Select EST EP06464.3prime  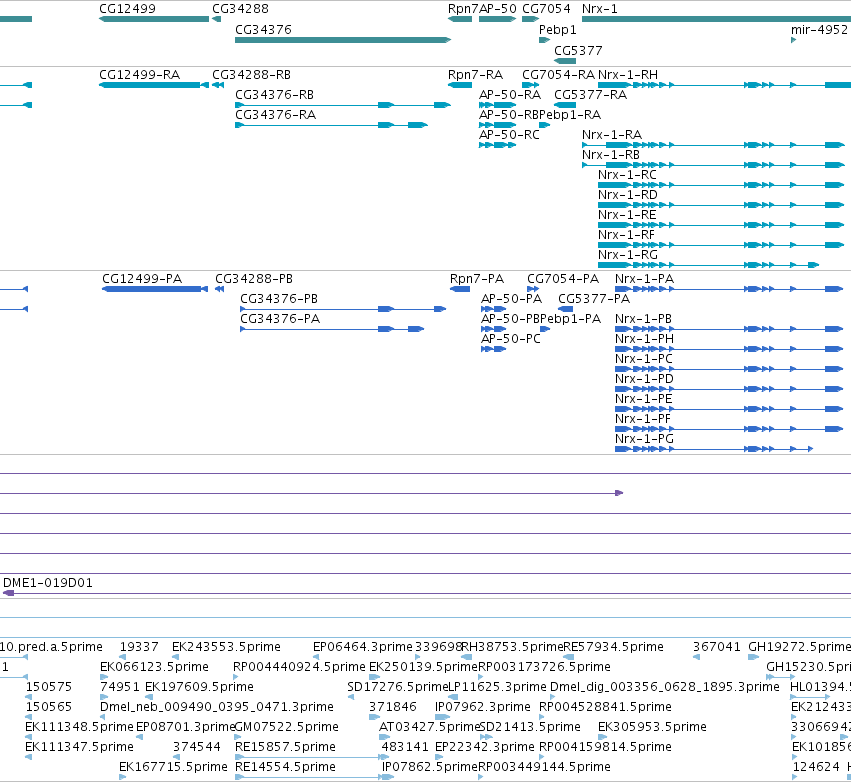(363, 647)
